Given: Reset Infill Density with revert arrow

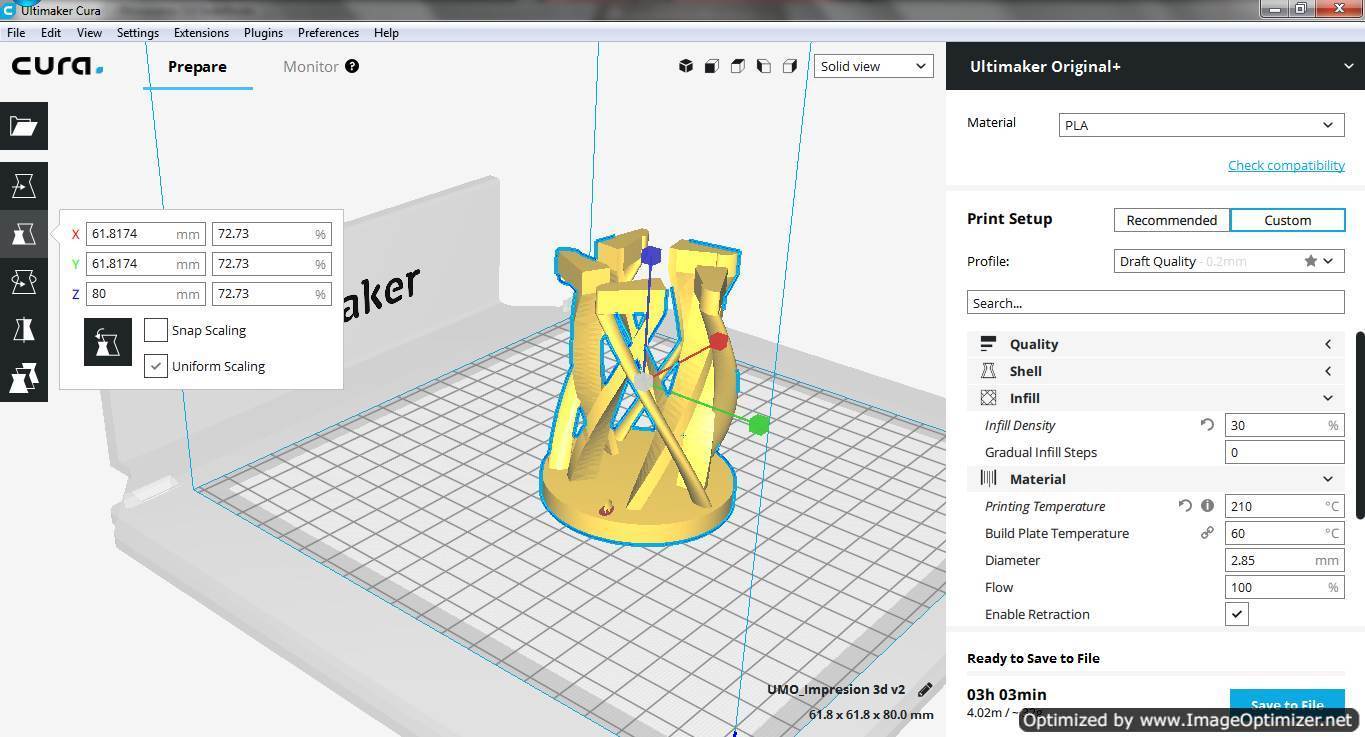Looking at the screenshot, I should (1207, 425).
